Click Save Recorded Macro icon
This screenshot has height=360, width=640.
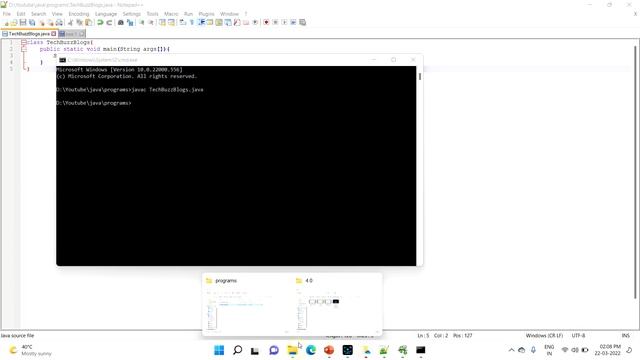[302, 22]
